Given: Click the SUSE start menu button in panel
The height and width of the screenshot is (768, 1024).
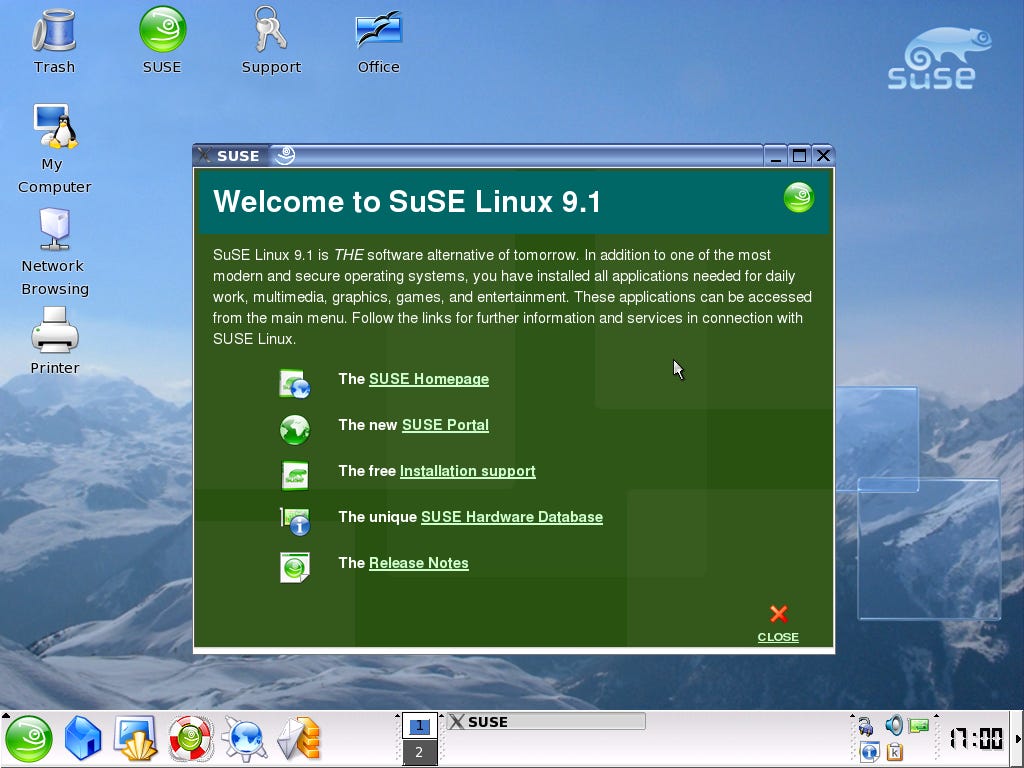Looking at the screenshot, I should point(29,739).
